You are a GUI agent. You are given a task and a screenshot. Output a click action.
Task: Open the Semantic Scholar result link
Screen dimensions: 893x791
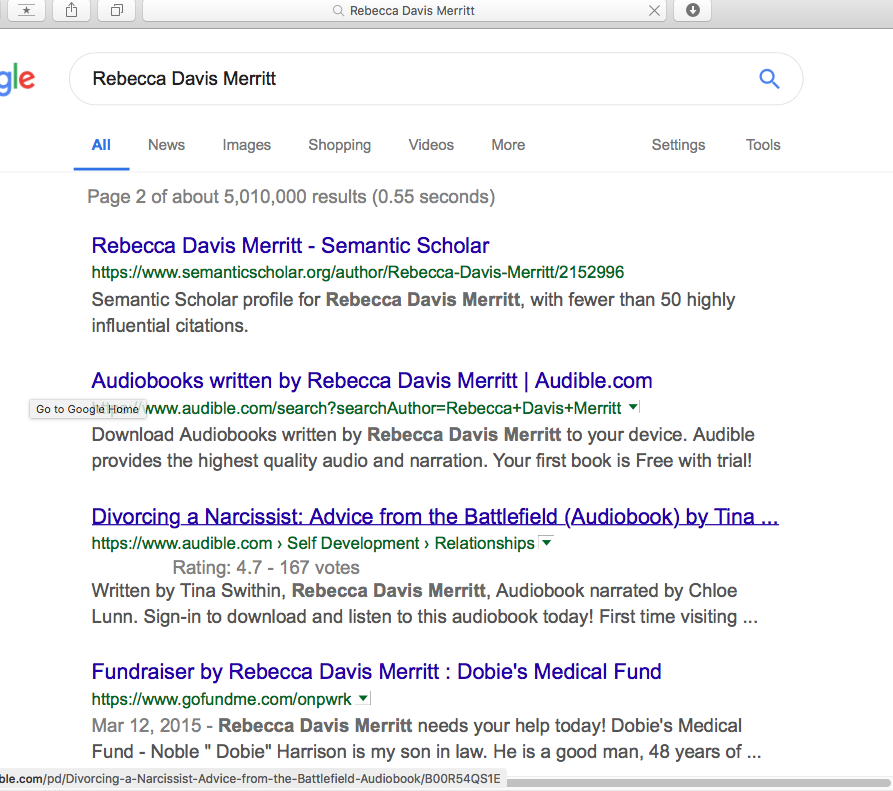point(290,245)
